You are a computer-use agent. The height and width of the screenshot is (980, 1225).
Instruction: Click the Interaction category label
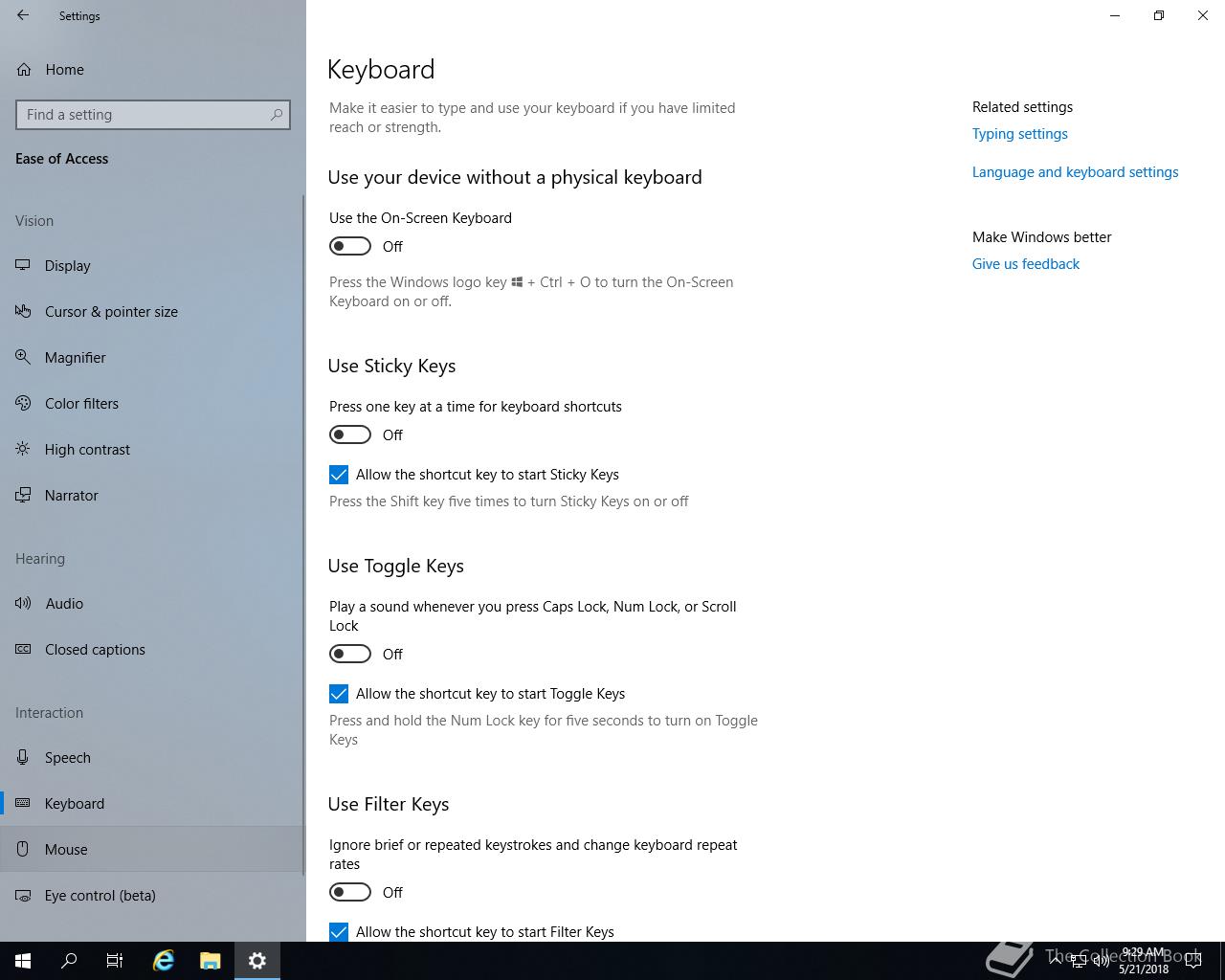[x=50, y=713]
